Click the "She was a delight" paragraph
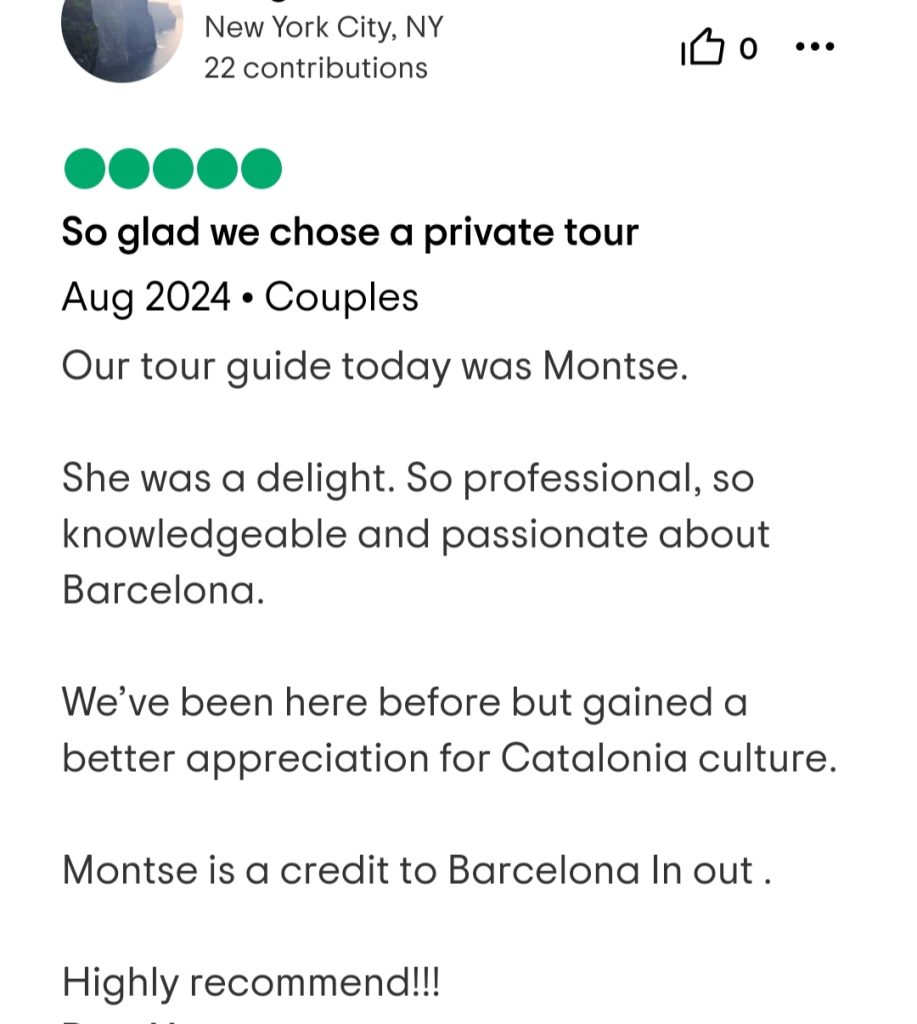 [408, 479]
